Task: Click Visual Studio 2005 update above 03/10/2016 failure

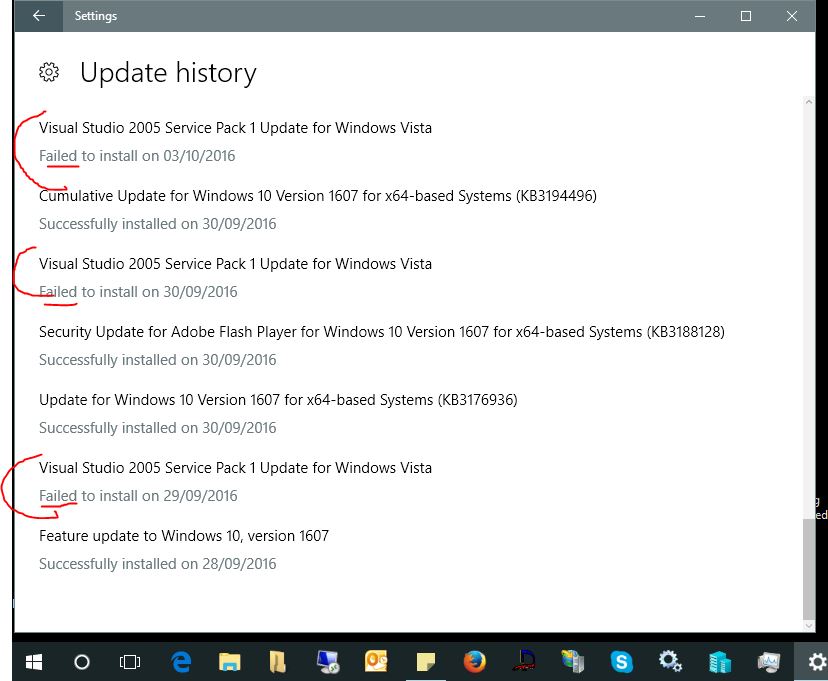Action: coord(236,128)
